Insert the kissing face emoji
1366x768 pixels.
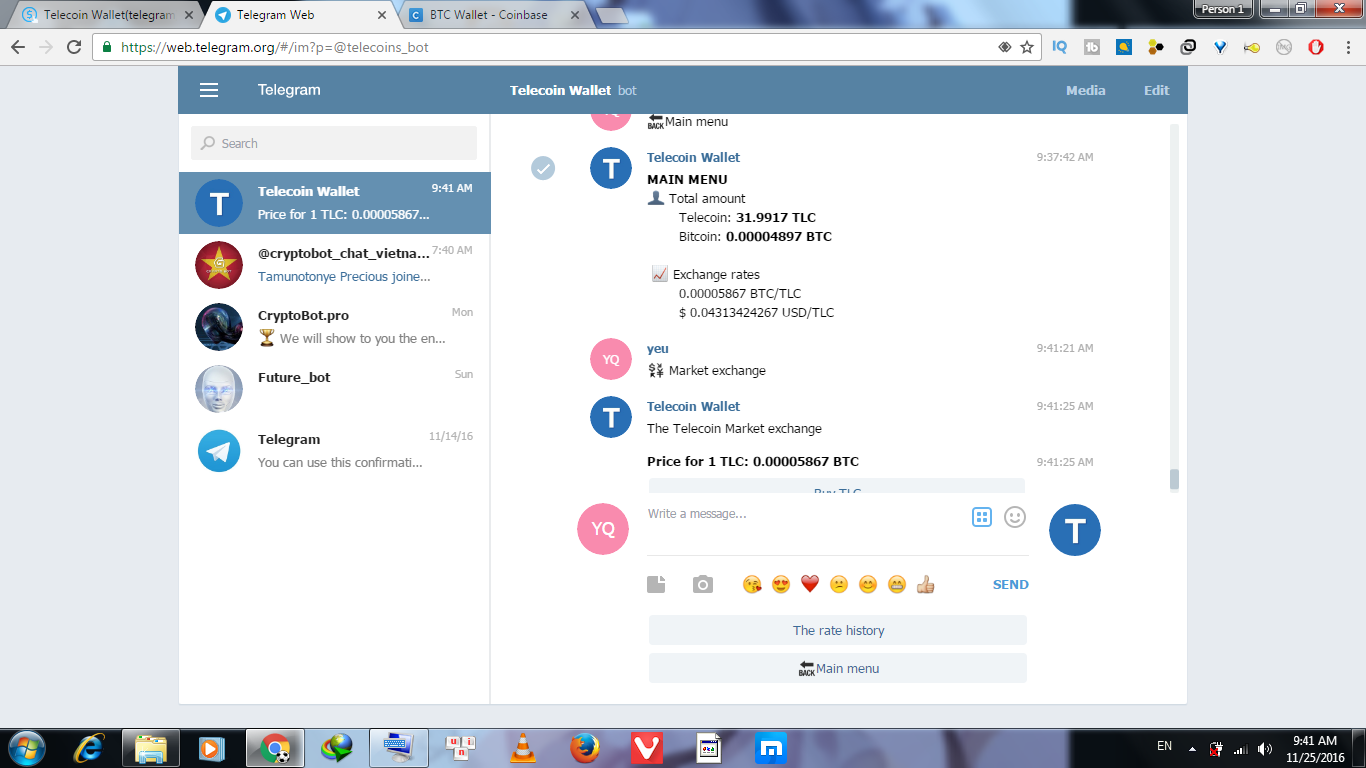(x=752, y=584)
